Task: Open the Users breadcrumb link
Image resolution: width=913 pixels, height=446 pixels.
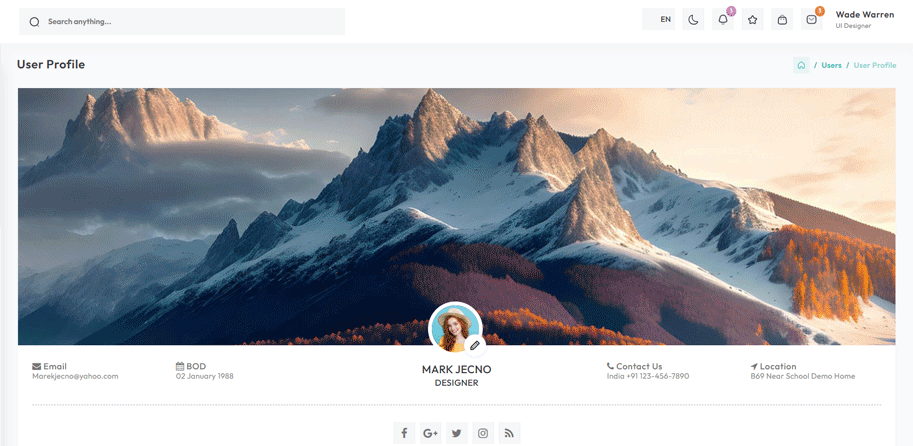Action: click(831, 65)
